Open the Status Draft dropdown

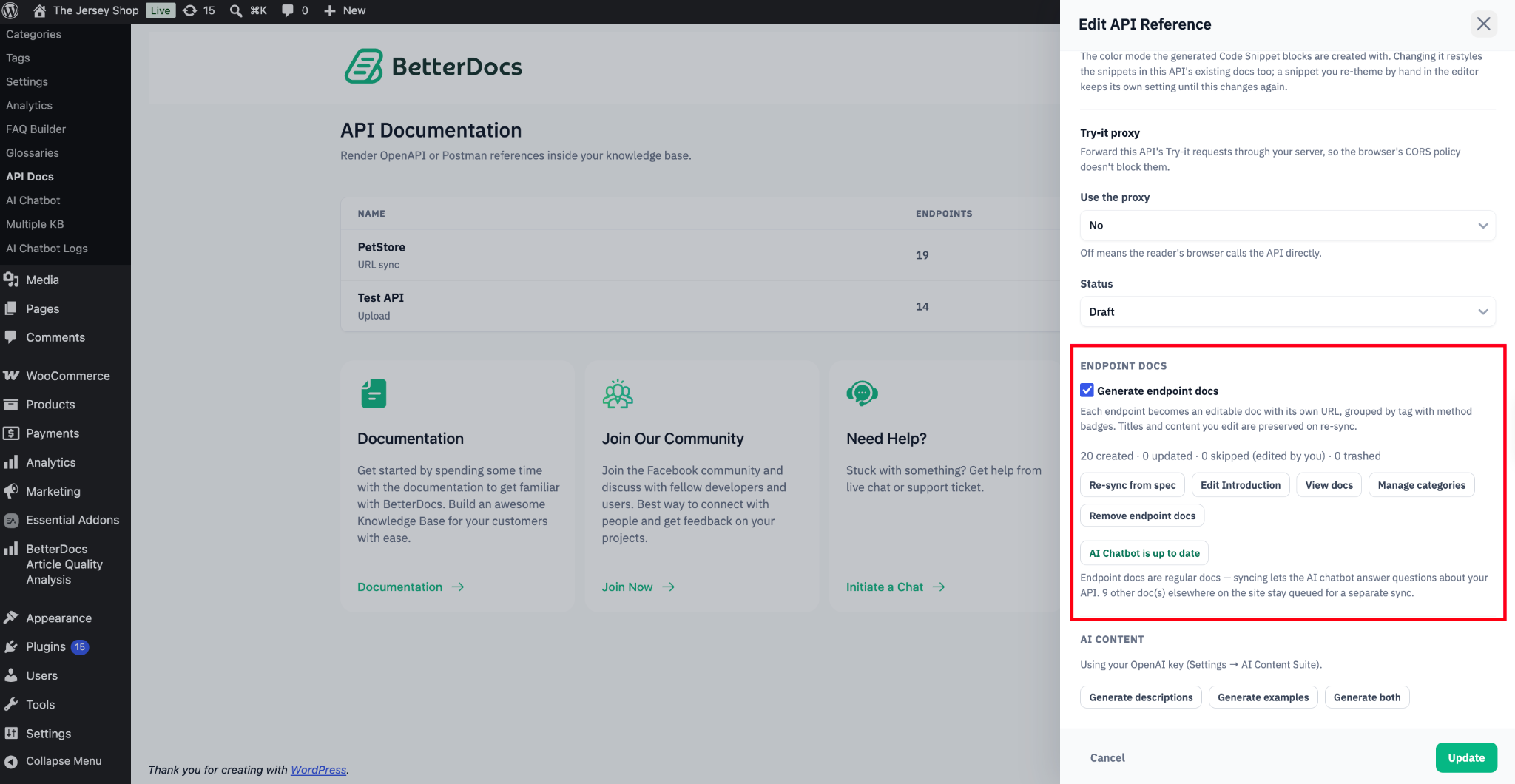[1287, 312]
